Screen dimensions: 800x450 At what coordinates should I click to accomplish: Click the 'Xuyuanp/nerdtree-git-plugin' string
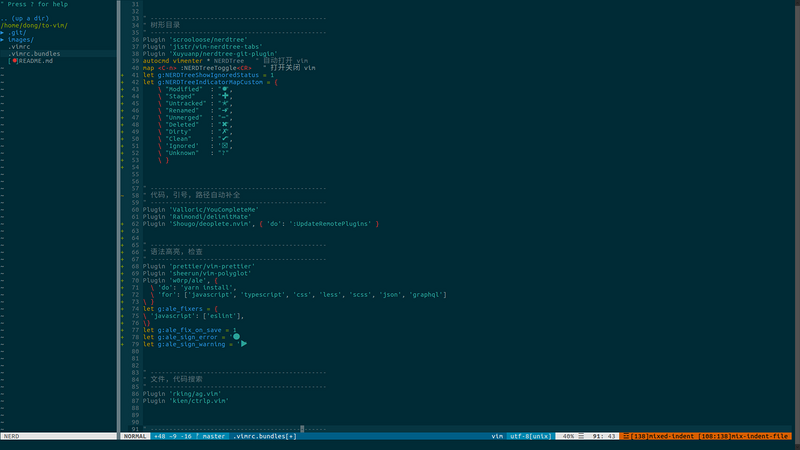coord(223,54)
